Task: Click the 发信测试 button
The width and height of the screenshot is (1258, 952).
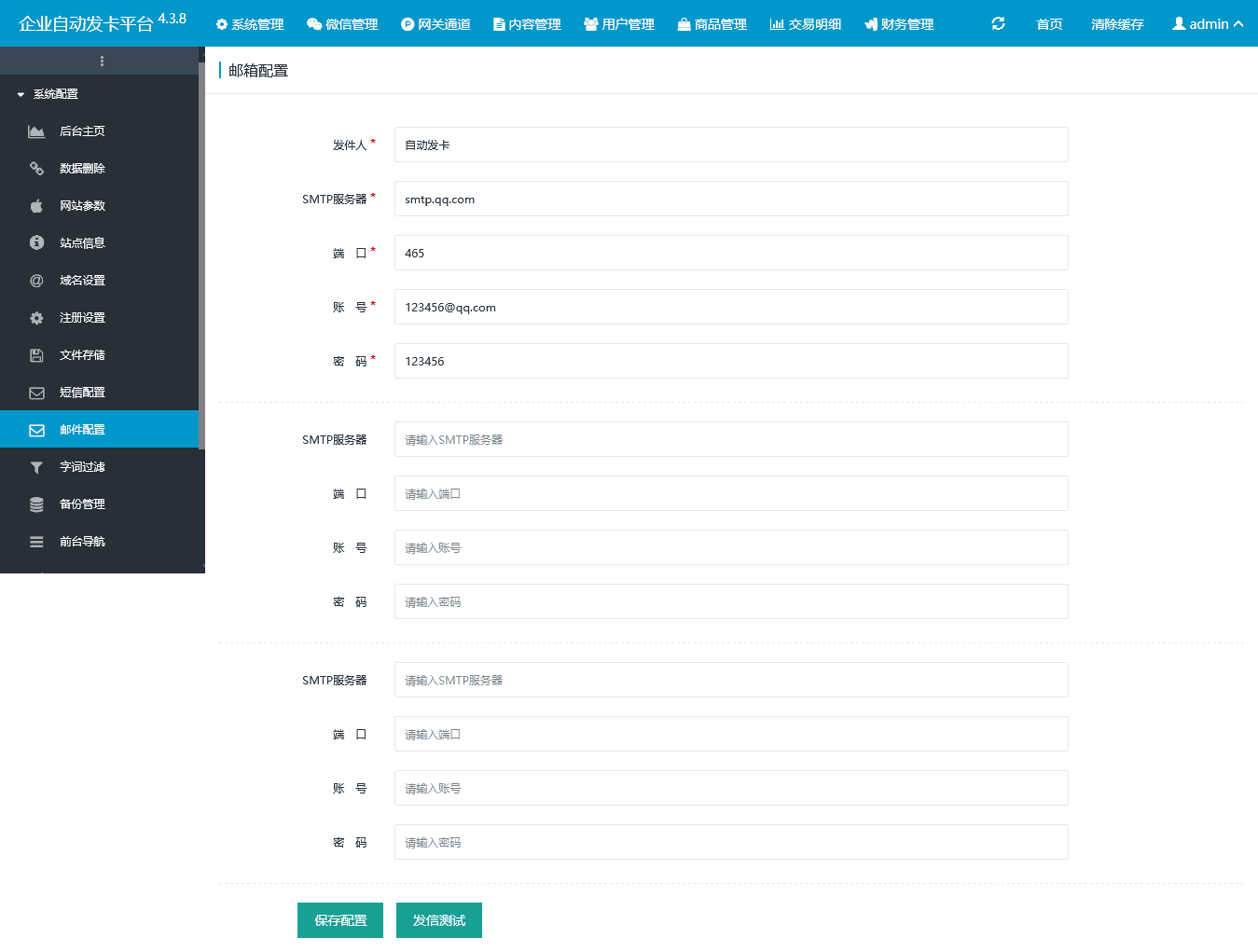Action: tap(439, 920)
